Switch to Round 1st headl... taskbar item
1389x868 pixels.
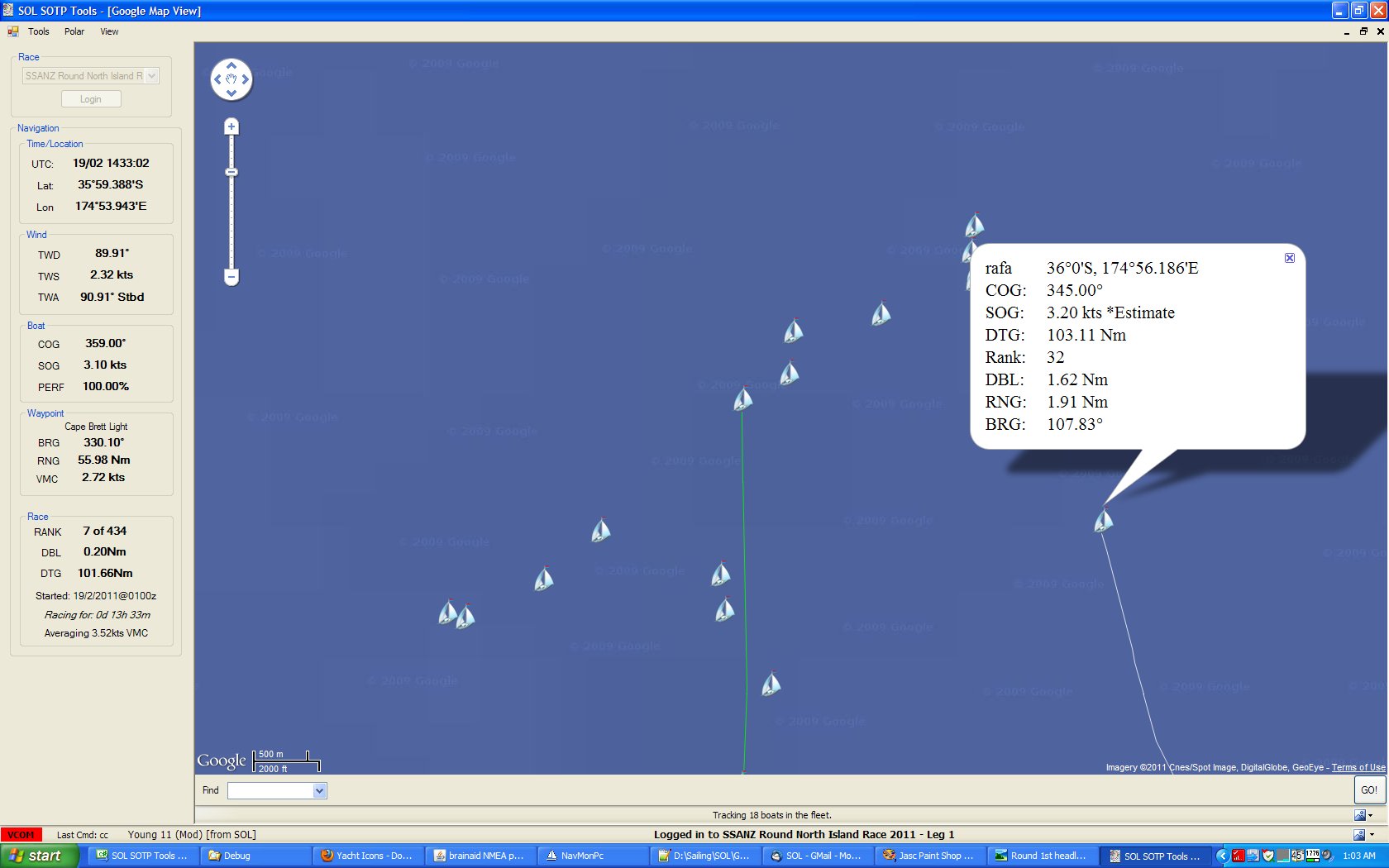[x=1043, y=856]
